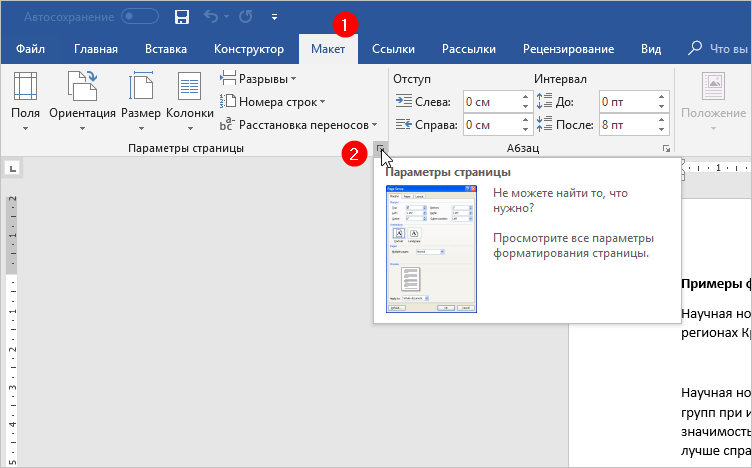Open the Ориентация page orientation tool
752x468 pixels.
click(x=82, y=100)
